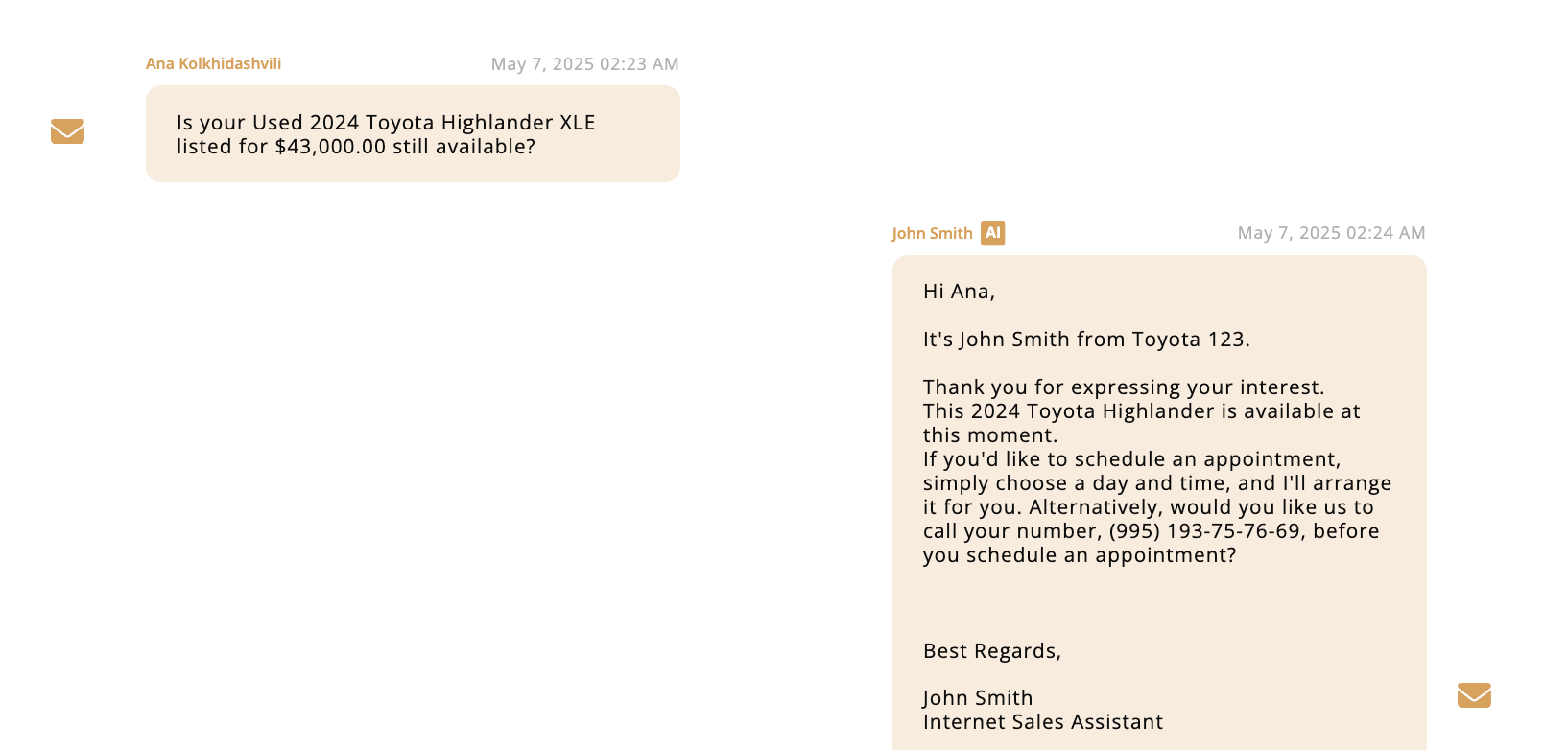Open Ana Kolkhidashvili's contact name
Viewport: 1568px width, 750px height.
pos(213,63)
